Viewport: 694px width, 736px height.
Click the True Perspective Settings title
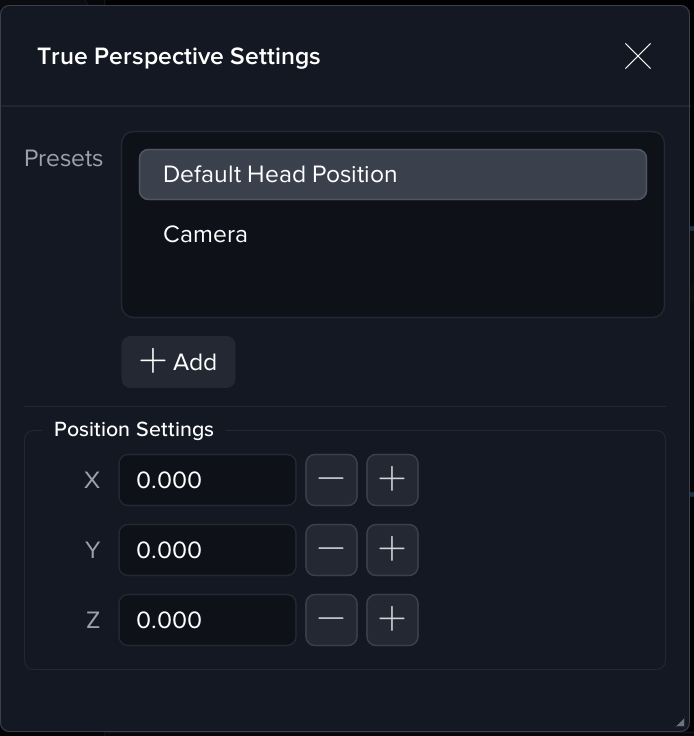179,56
